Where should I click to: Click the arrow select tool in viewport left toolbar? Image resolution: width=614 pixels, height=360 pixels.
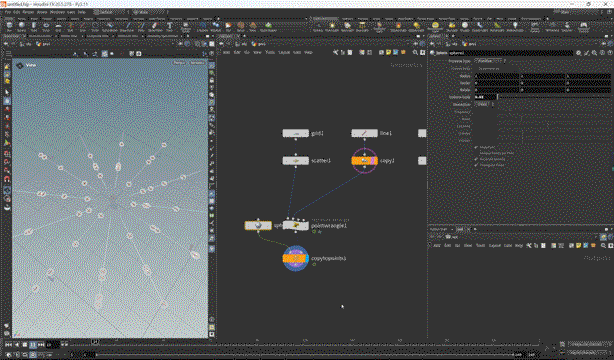(x=7, y=92)
